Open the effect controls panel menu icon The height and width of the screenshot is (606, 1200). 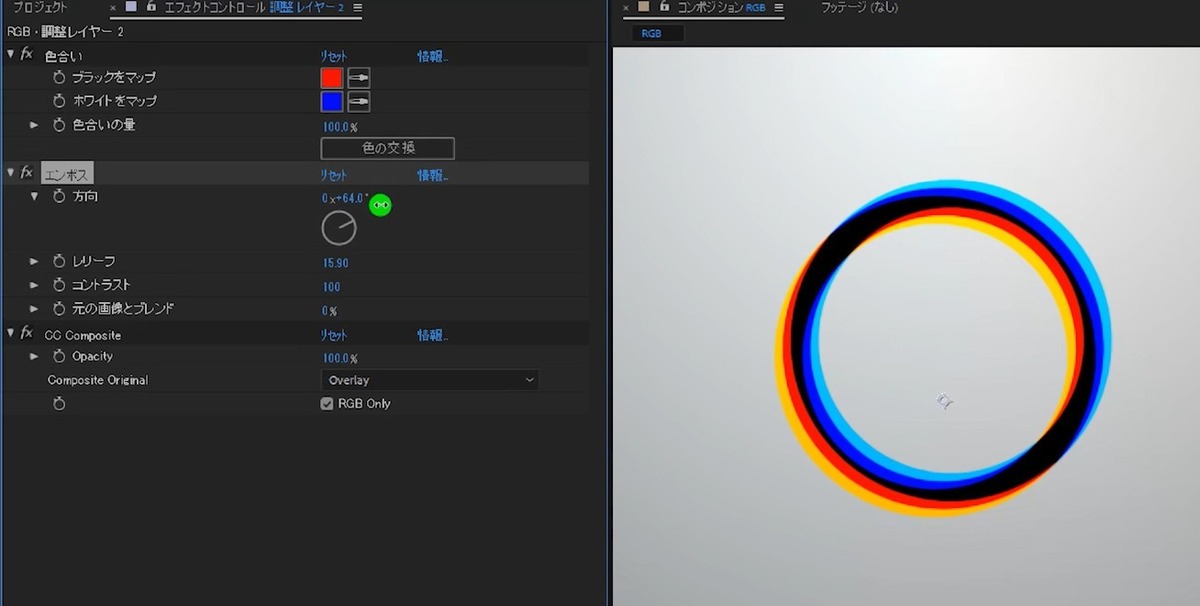pyautogui.click(x=358, y=8)
